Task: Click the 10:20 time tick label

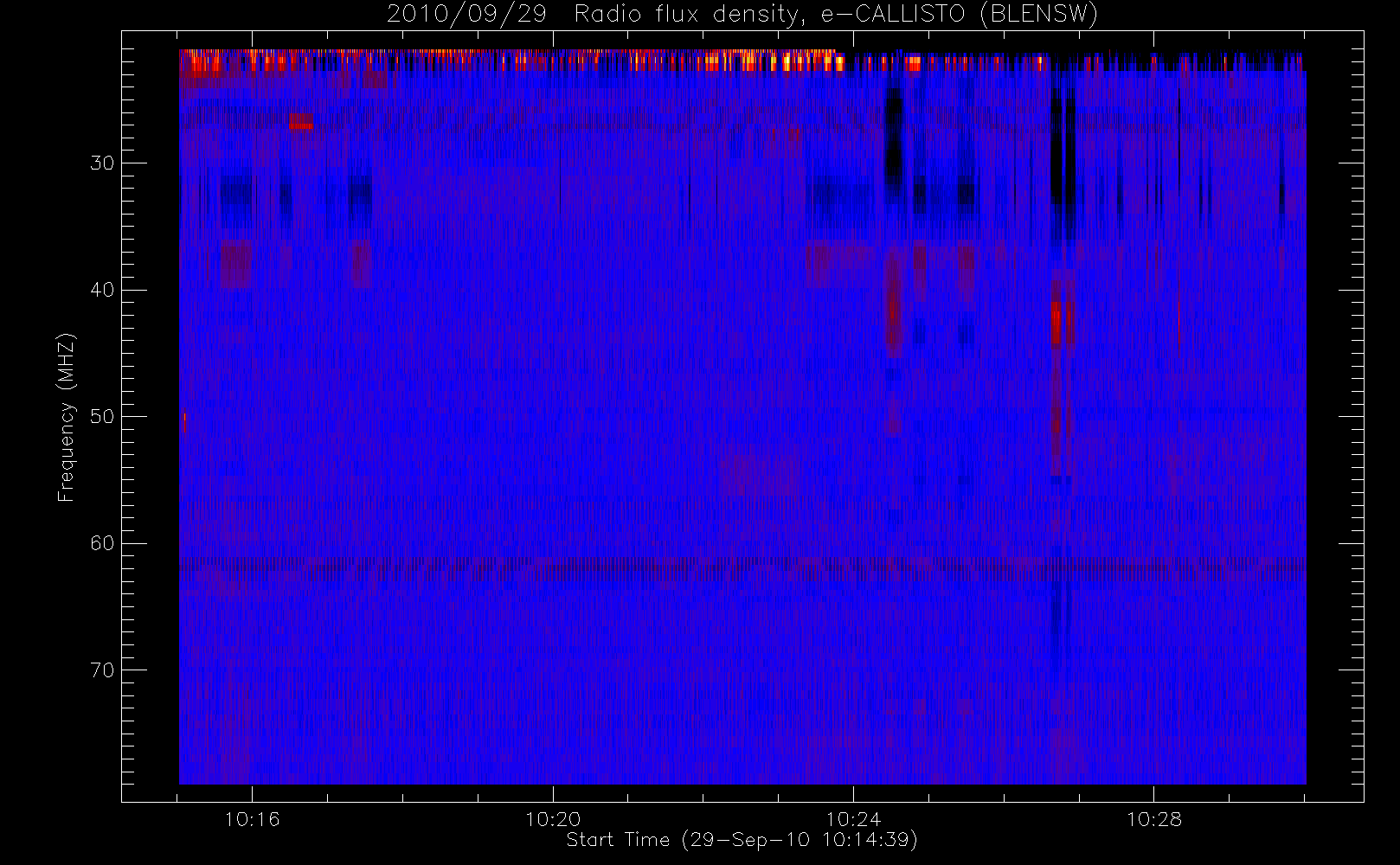Action: [553, 819]
